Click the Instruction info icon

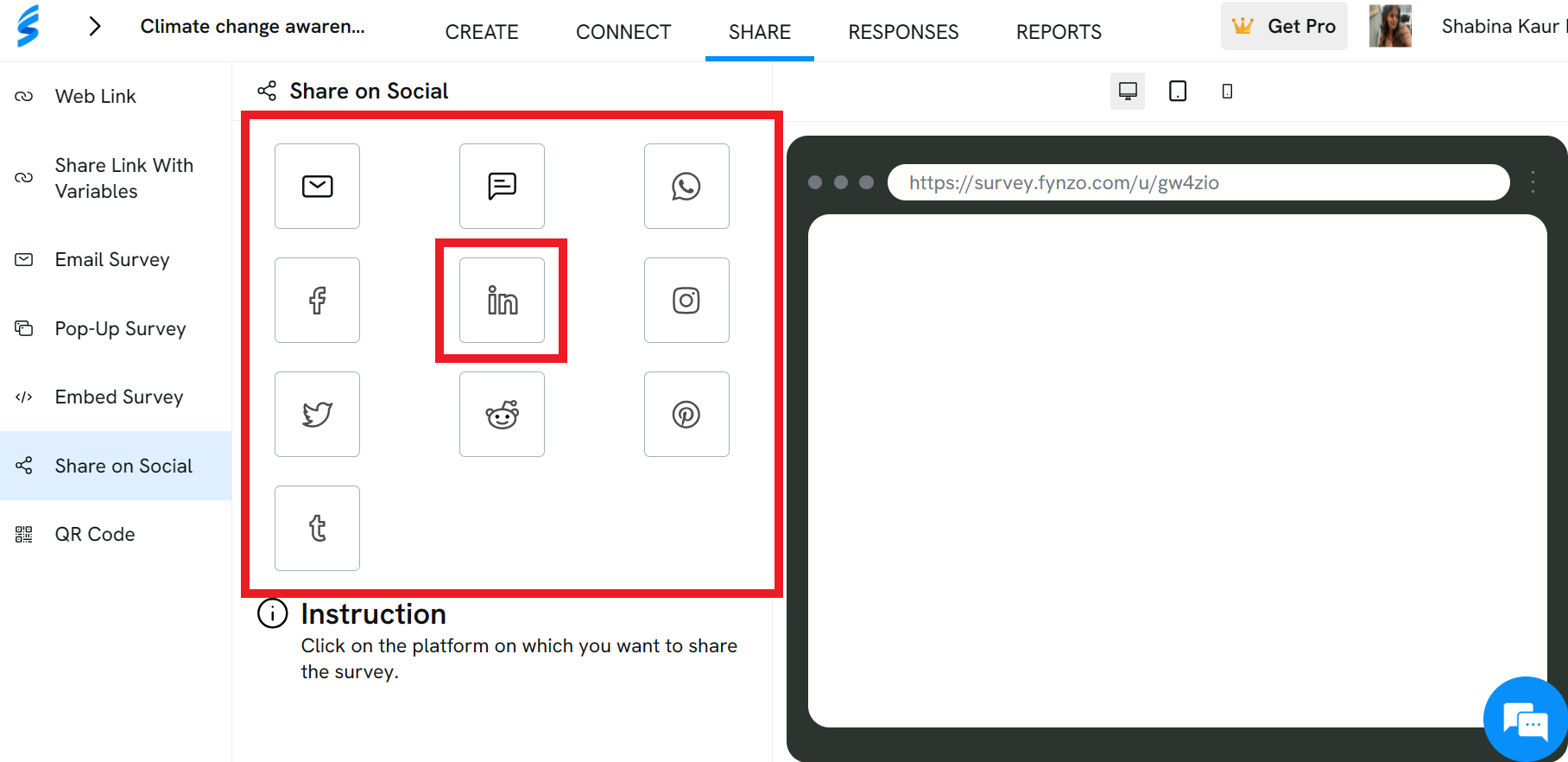tap(273, 613)
